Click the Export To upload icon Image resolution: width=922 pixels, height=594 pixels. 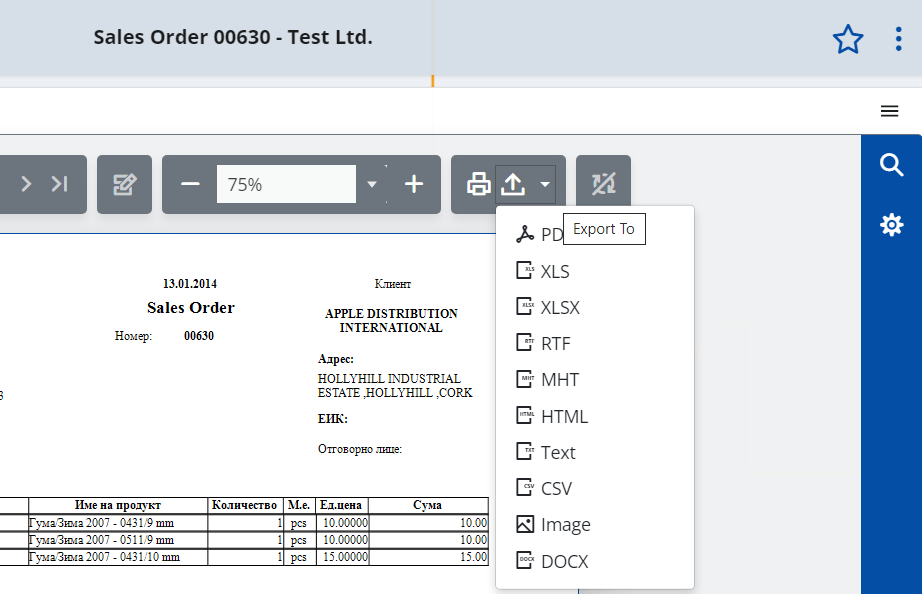coord(513,184)
